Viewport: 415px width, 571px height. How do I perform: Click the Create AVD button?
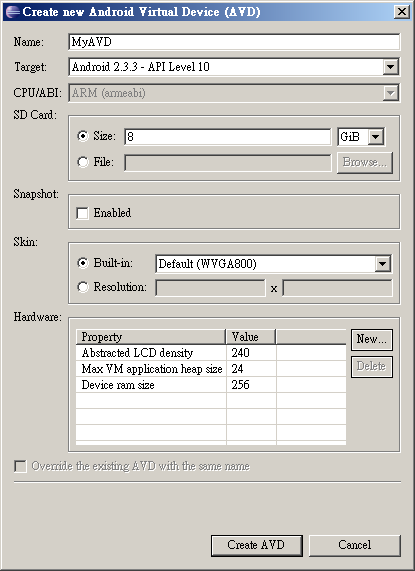coord(257,545)
